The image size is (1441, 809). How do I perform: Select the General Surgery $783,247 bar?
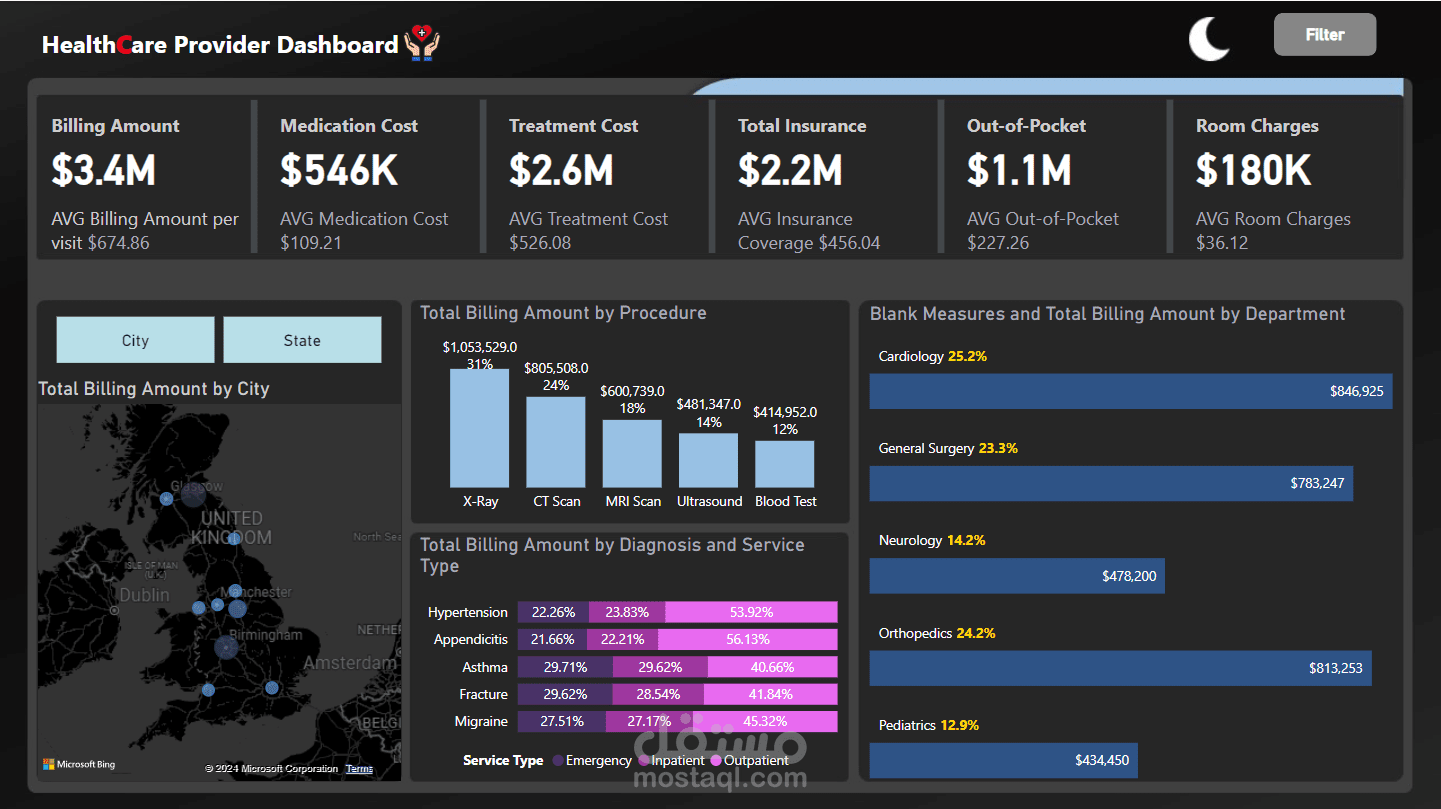coord(1111,483)
